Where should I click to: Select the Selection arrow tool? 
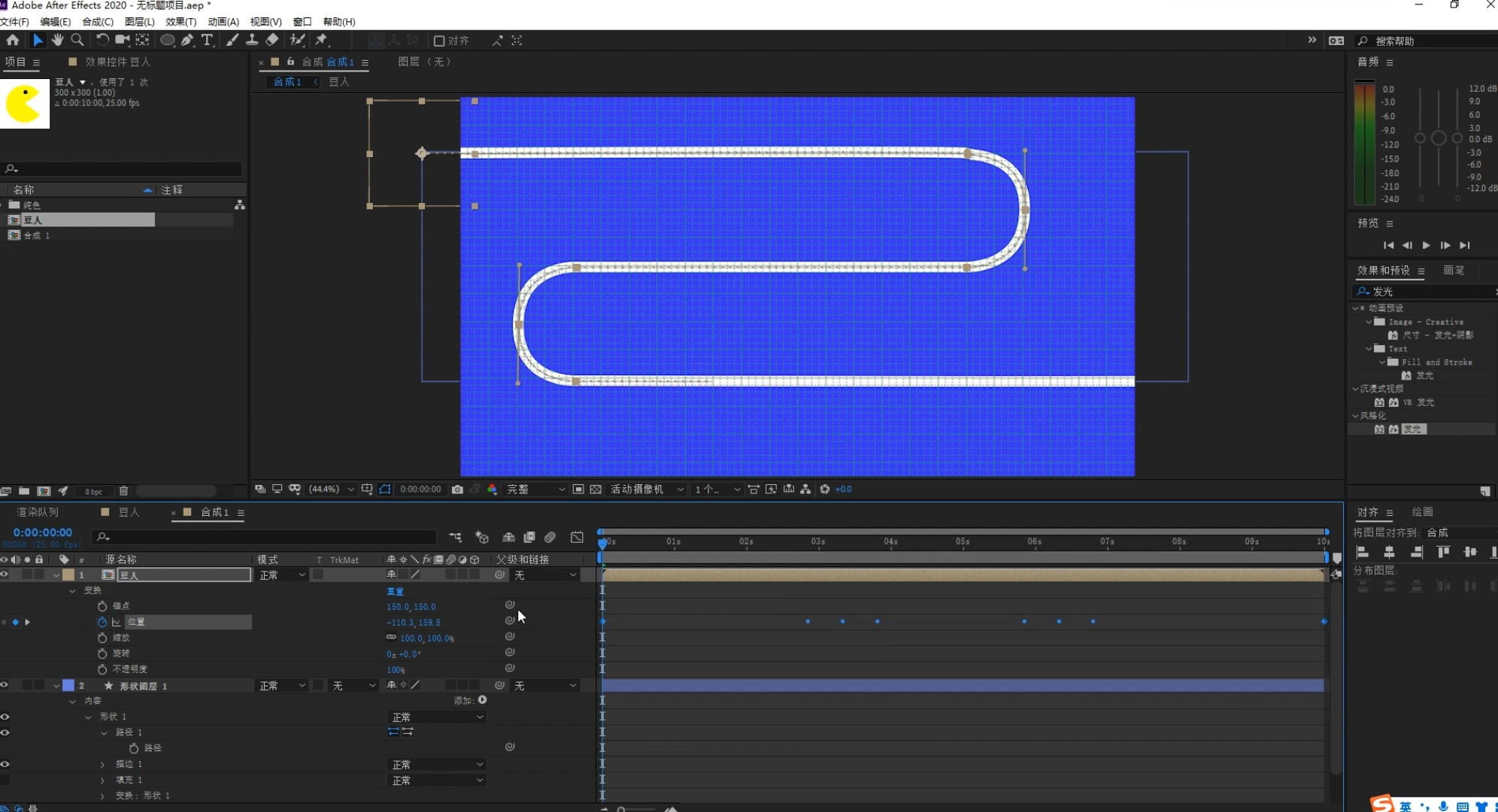click(38, 40)
